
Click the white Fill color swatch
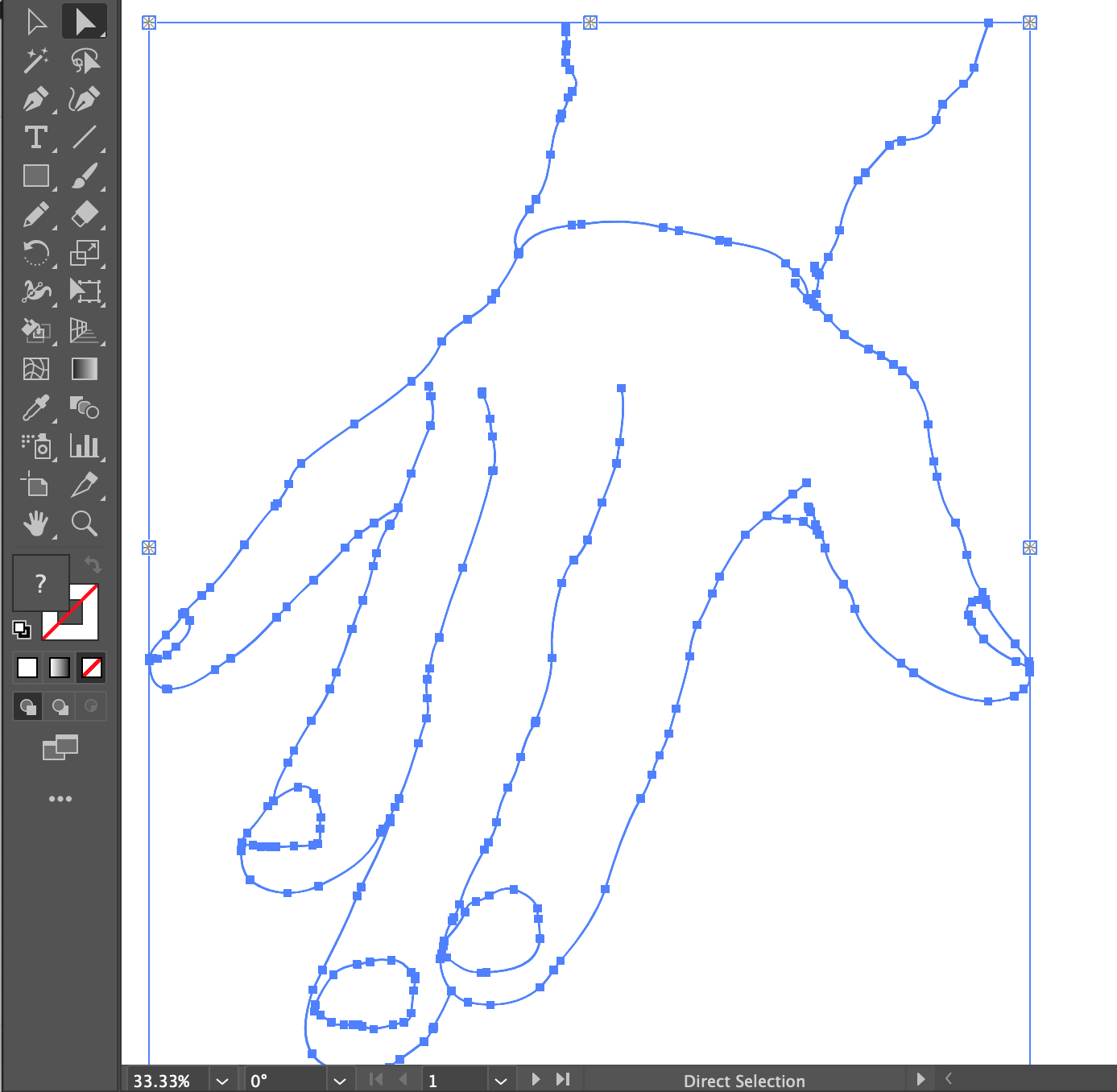27,668
